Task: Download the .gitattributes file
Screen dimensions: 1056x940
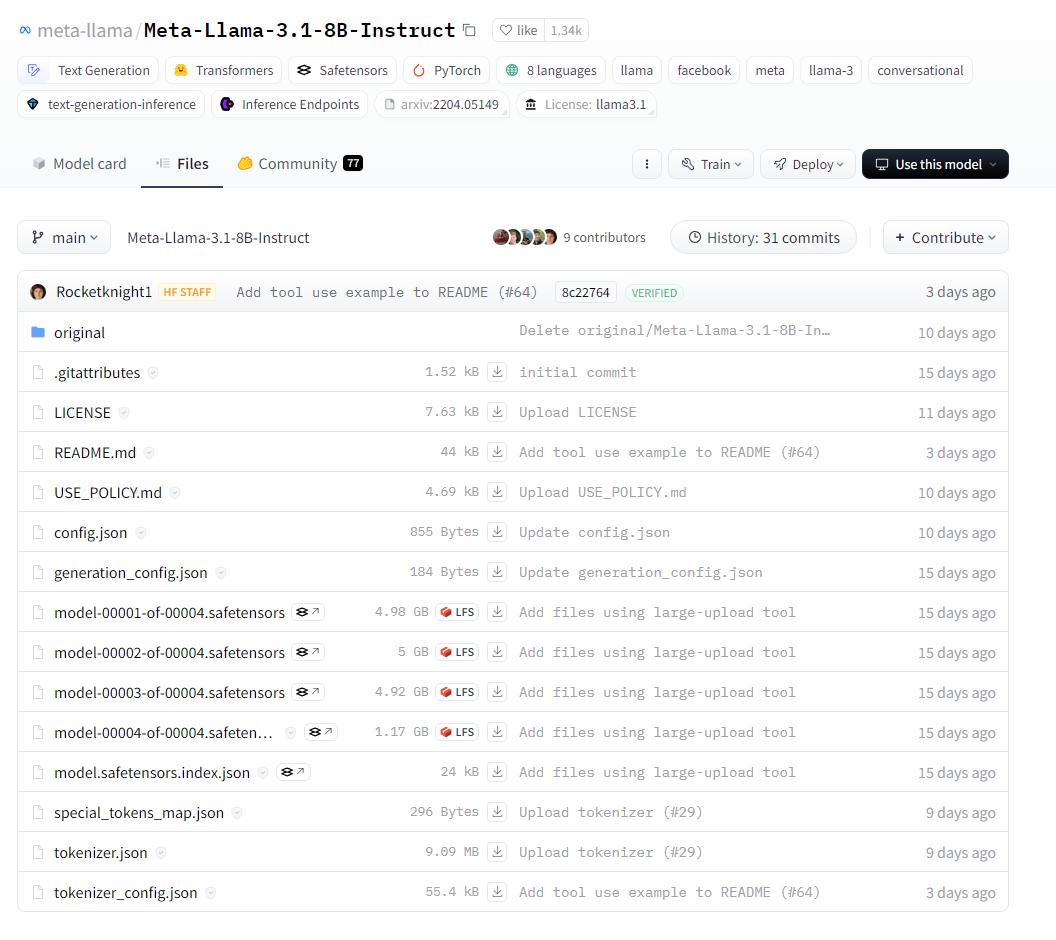Action: [x=497, y=372]
